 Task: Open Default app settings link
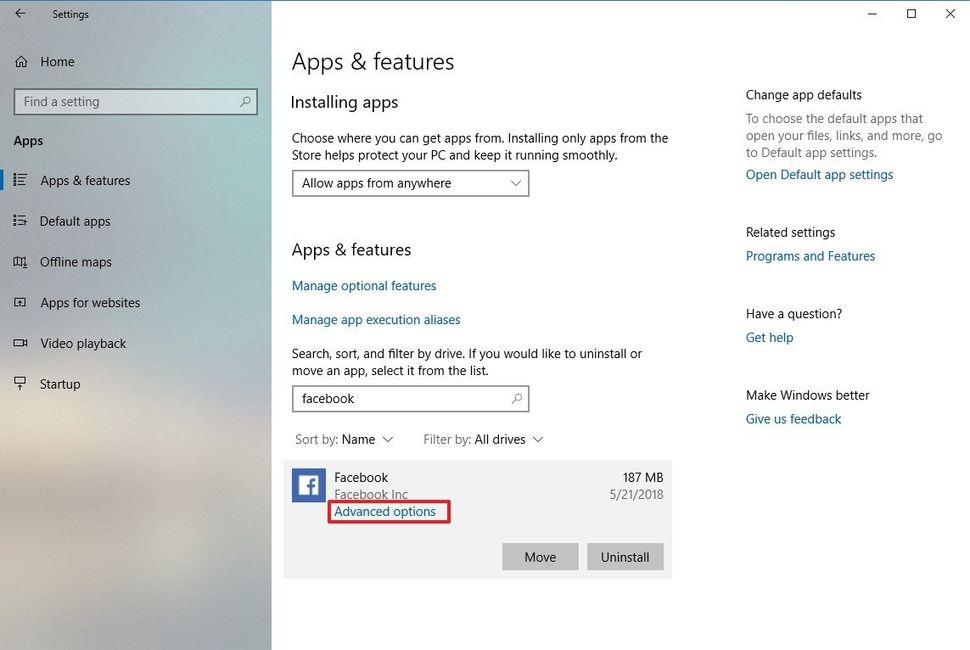(x=819, y=174)
